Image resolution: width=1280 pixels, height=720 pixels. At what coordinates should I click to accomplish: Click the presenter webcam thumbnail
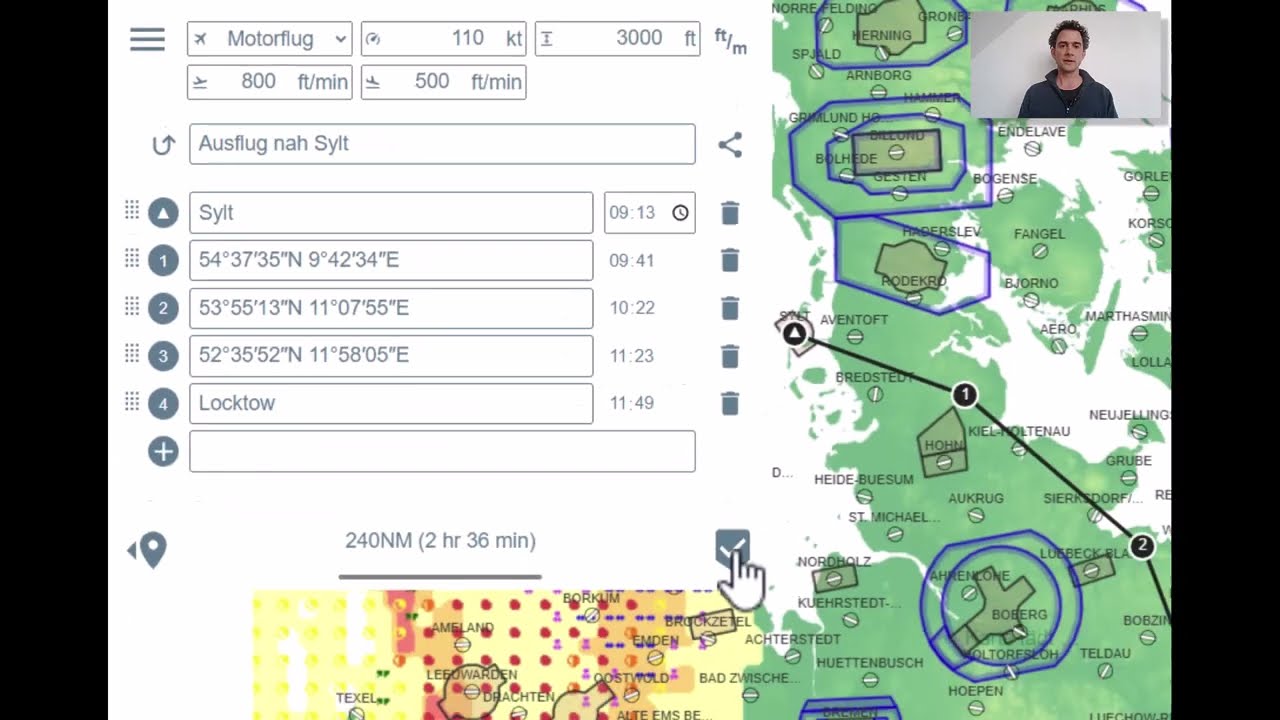pos(1066,65)
